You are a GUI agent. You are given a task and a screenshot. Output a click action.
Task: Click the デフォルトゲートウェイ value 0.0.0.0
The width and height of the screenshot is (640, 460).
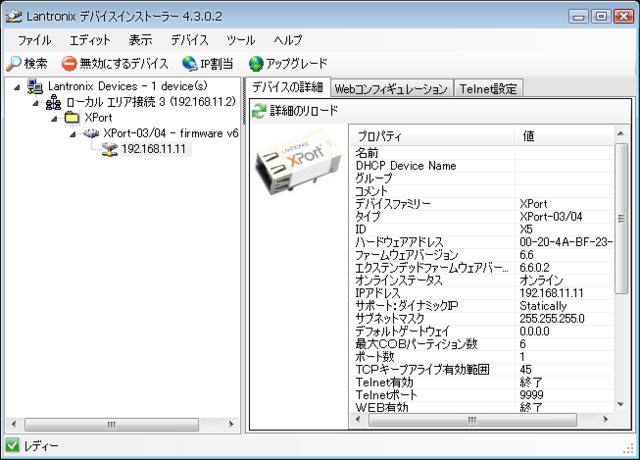[x=534, y=331]
